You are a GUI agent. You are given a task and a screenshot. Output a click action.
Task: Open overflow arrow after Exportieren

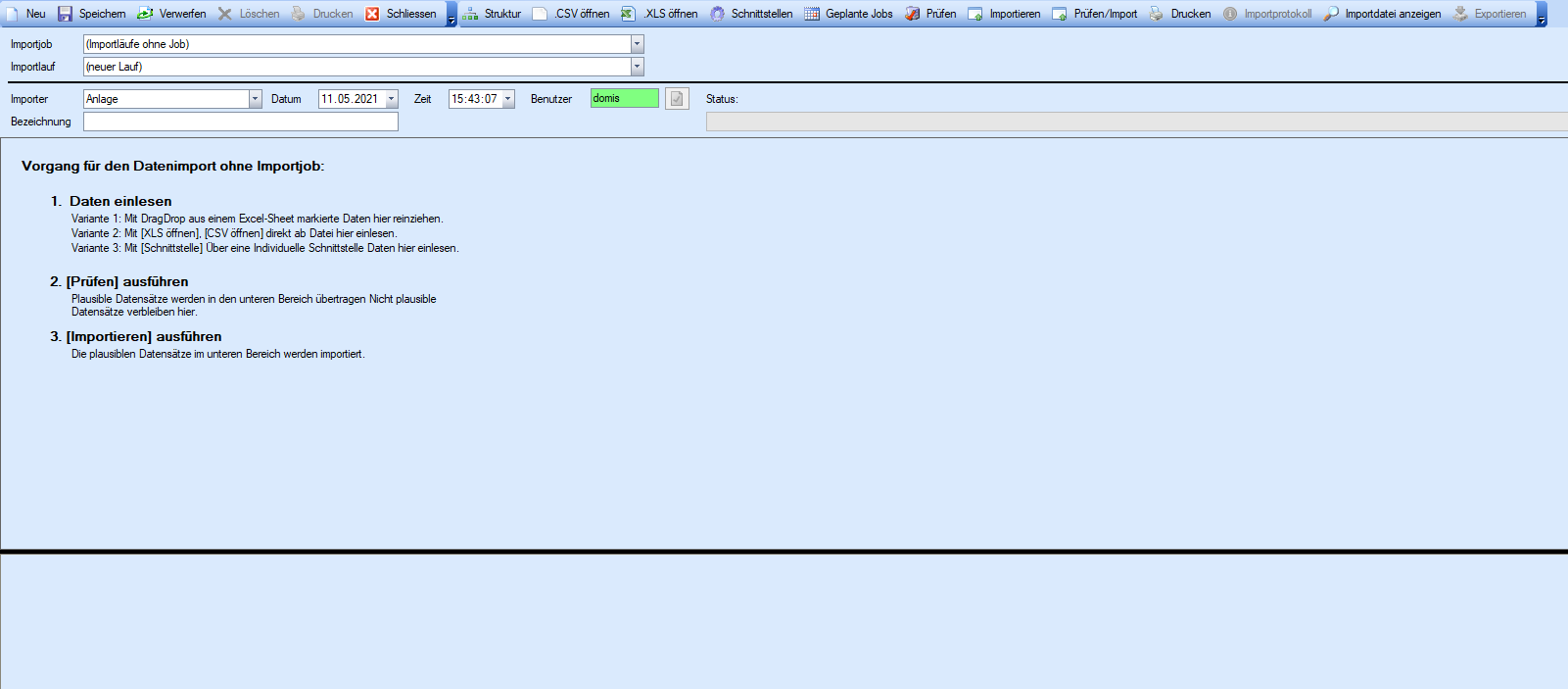click(1542, 15)
